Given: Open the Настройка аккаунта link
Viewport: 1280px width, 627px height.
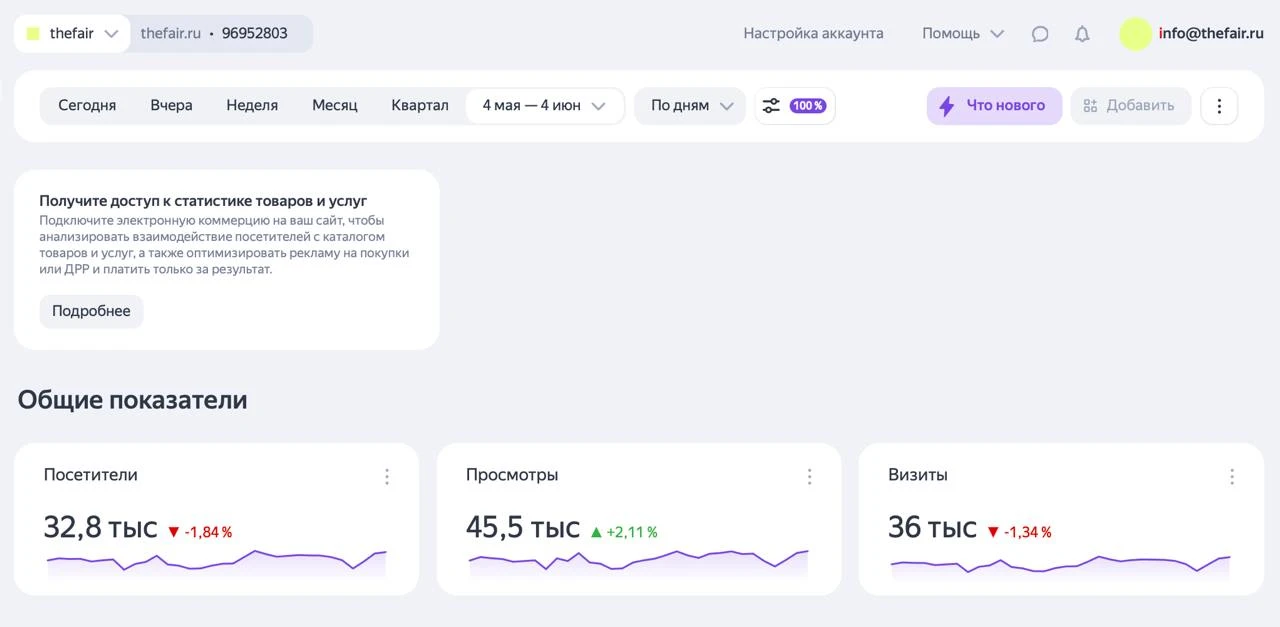Looking at the screenshot, I should (x=813, y=34).
